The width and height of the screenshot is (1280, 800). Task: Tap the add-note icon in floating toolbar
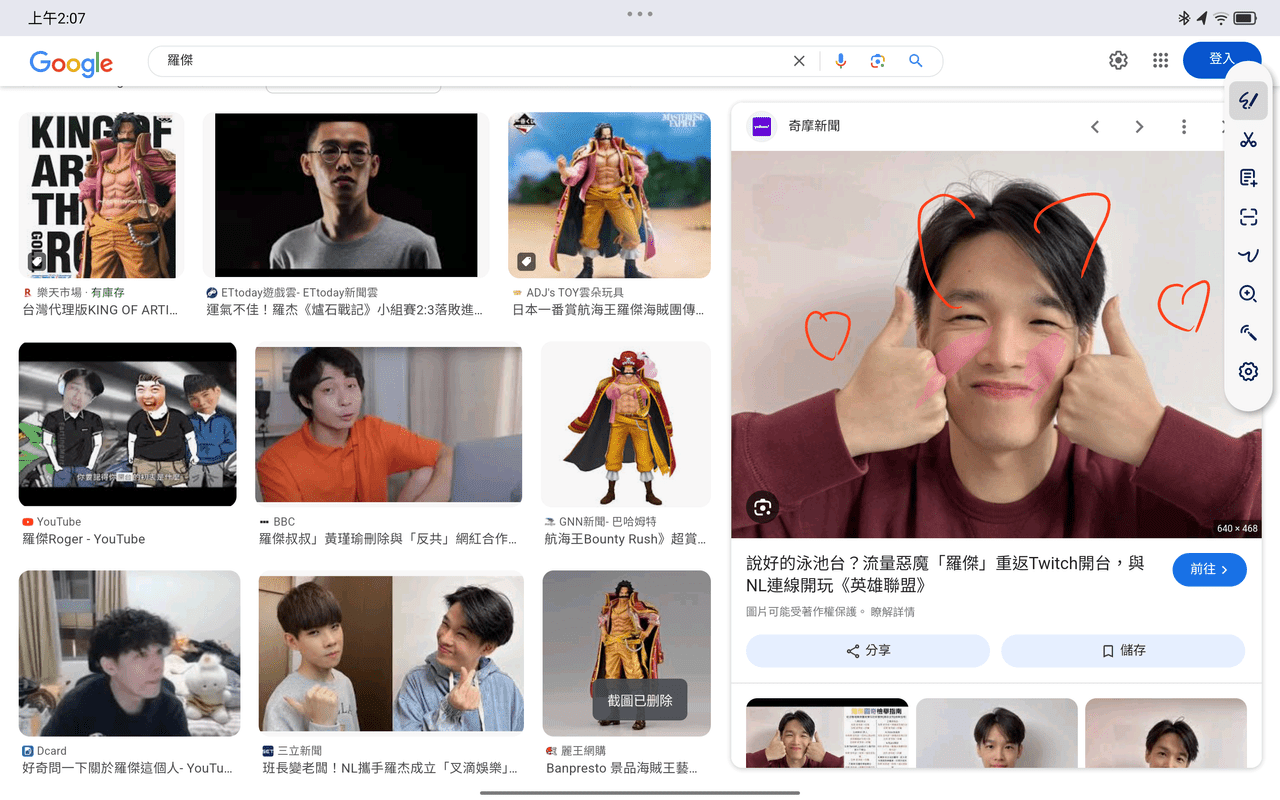click(1248, 178)
